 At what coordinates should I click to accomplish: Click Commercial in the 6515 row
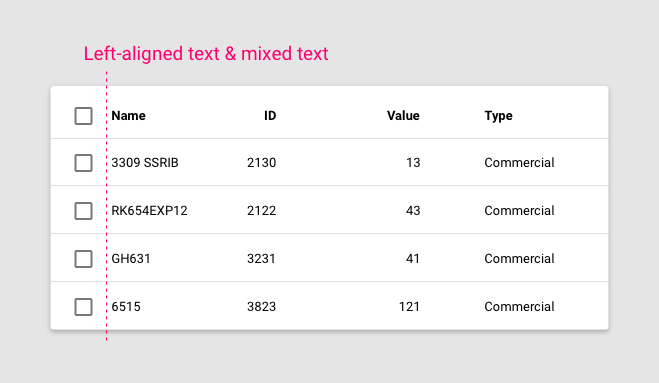[x=519, y=306]
